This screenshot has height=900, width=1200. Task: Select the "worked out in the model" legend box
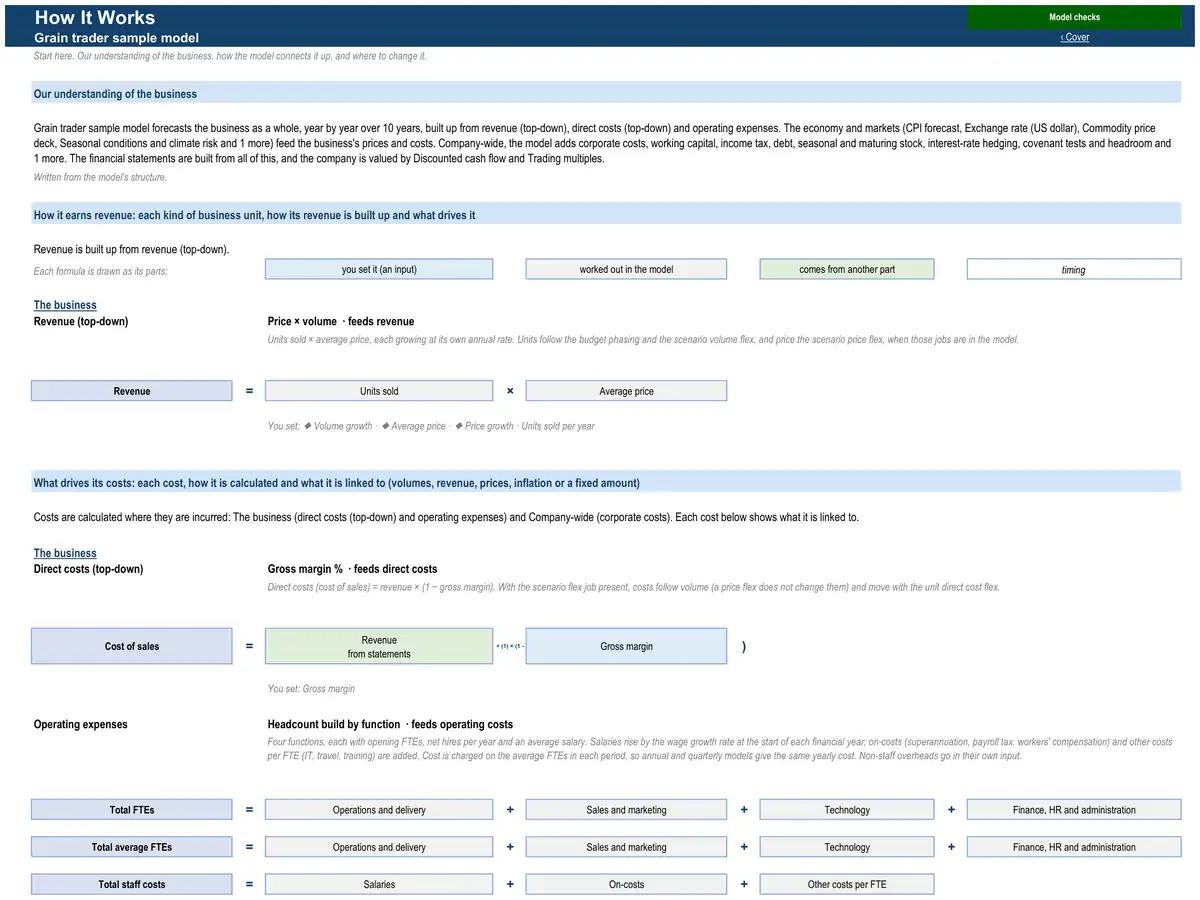point(626,269)
